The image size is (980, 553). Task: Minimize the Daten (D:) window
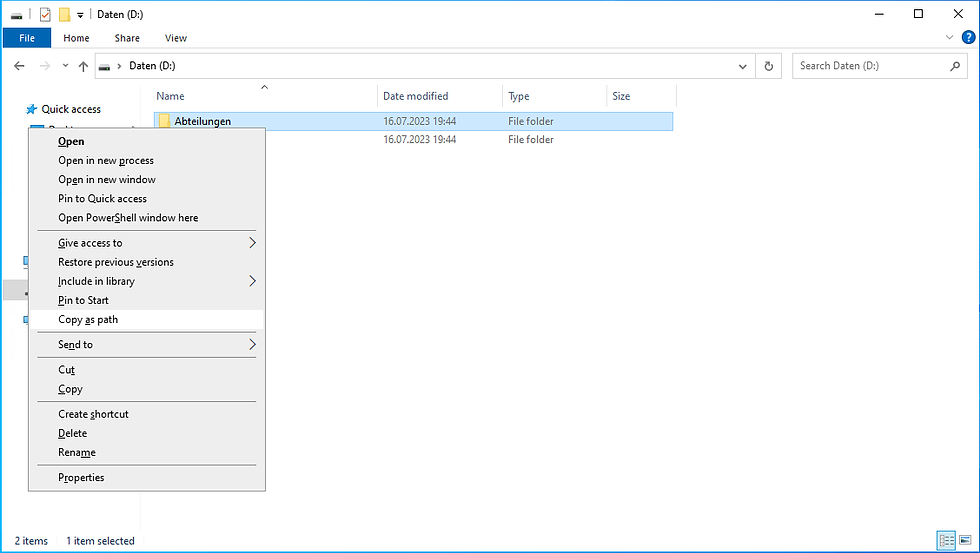point(879,14)
